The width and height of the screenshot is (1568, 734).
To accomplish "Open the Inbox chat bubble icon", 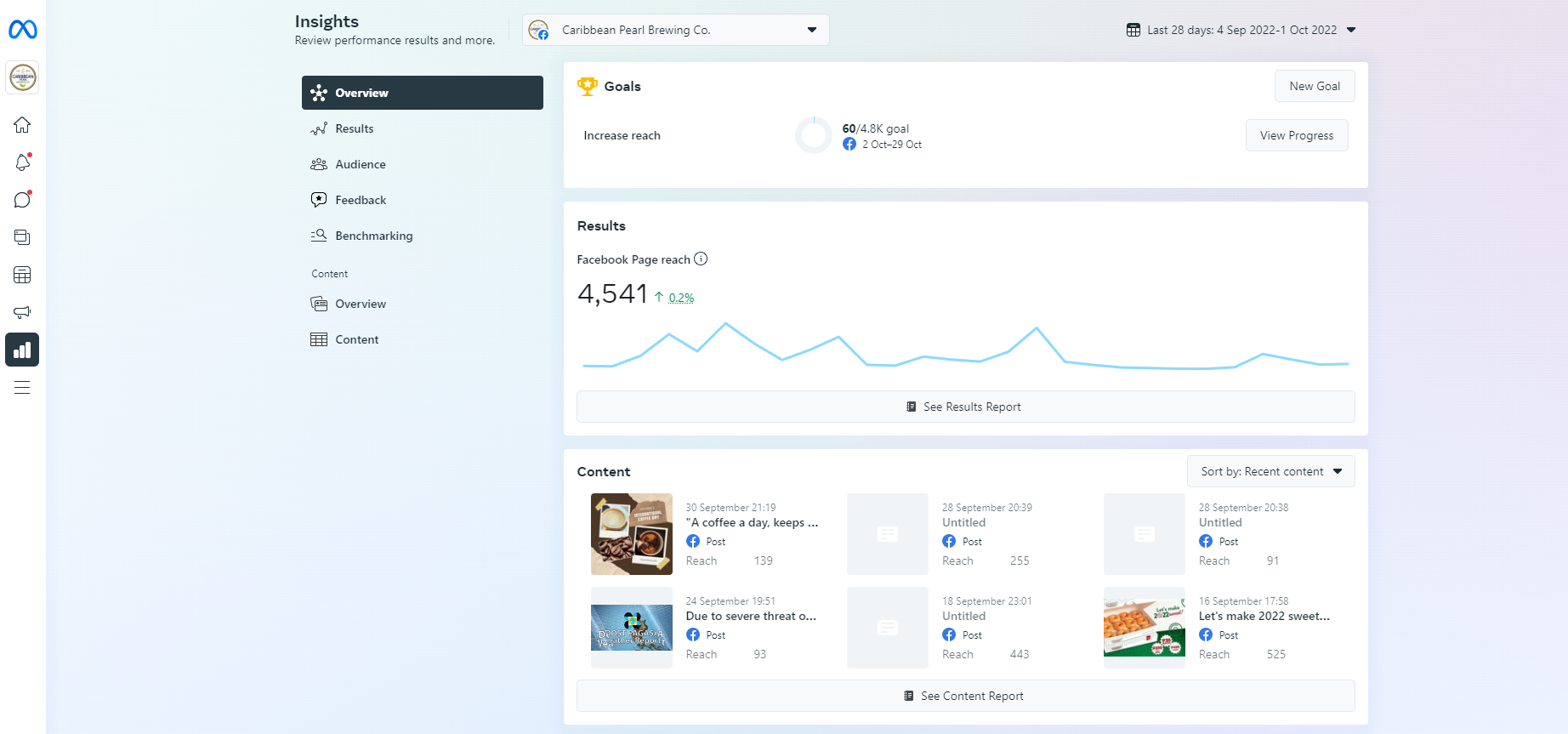I will (22, 200).
